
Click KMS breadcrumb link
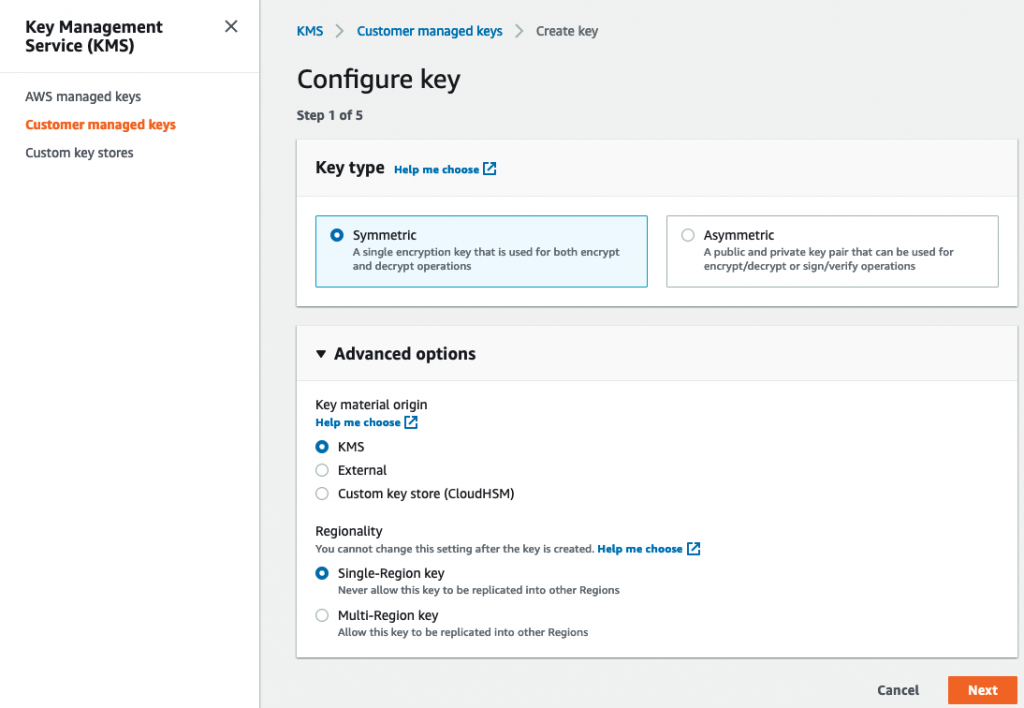(x=310, y=31)
